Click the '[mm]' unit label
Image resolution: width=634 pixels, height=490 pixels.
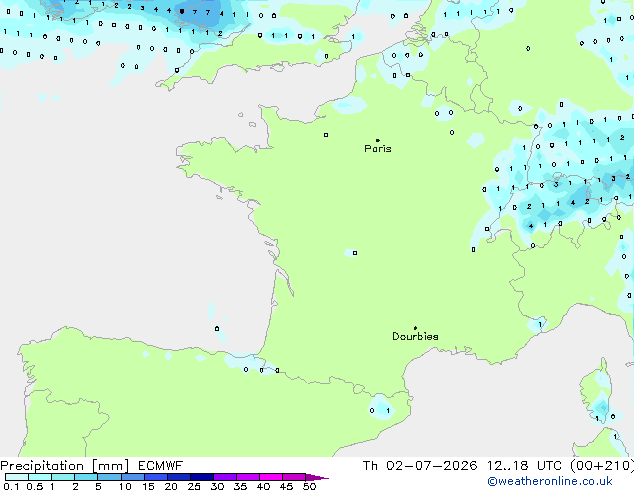pos(110,466)
